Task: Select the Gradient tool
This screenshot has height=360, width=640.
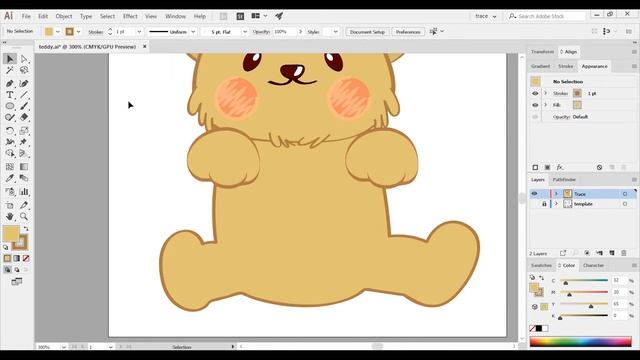Action: point(24,167)
